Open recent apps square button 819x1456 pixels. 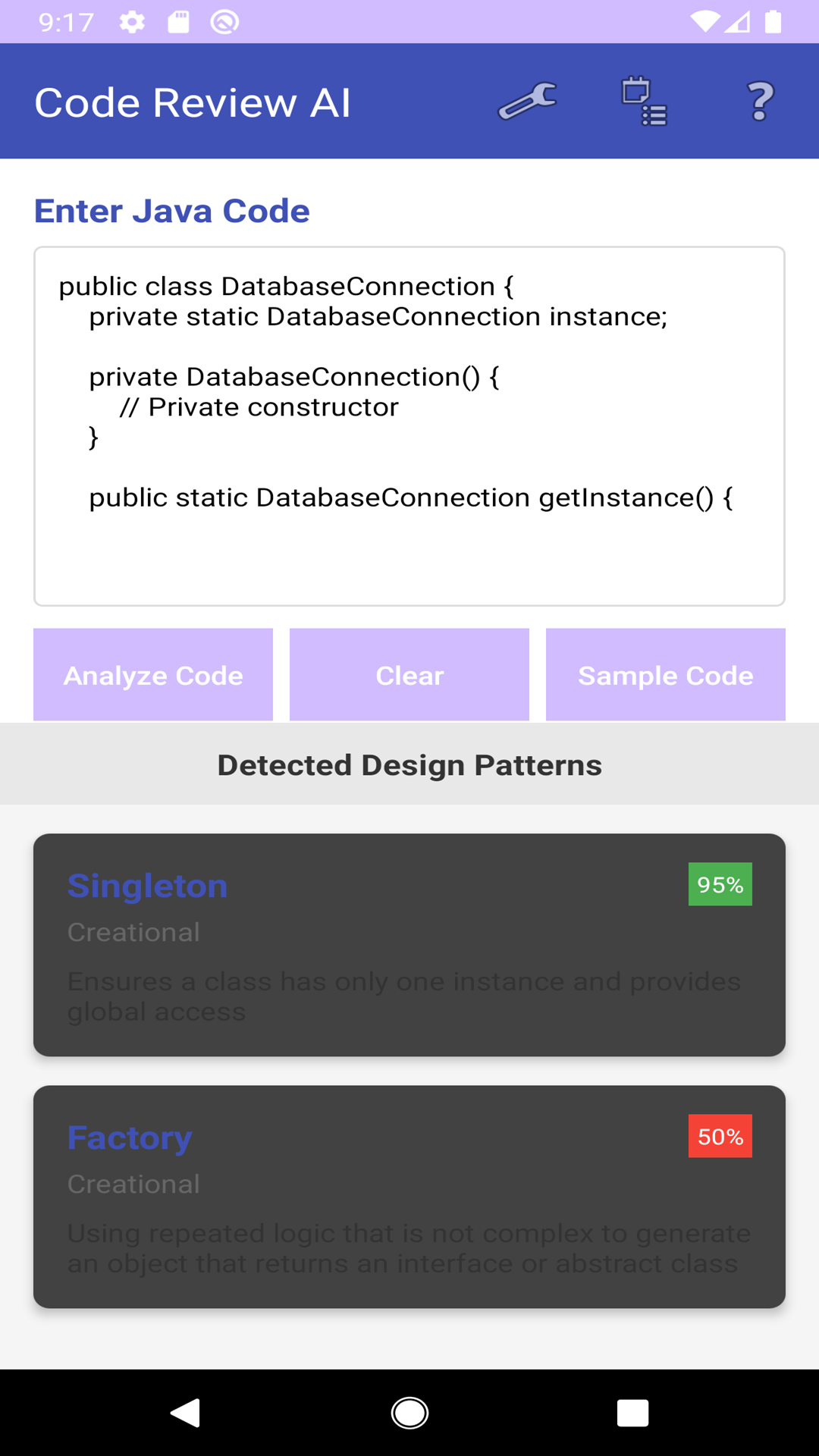tap(632, 1414)
